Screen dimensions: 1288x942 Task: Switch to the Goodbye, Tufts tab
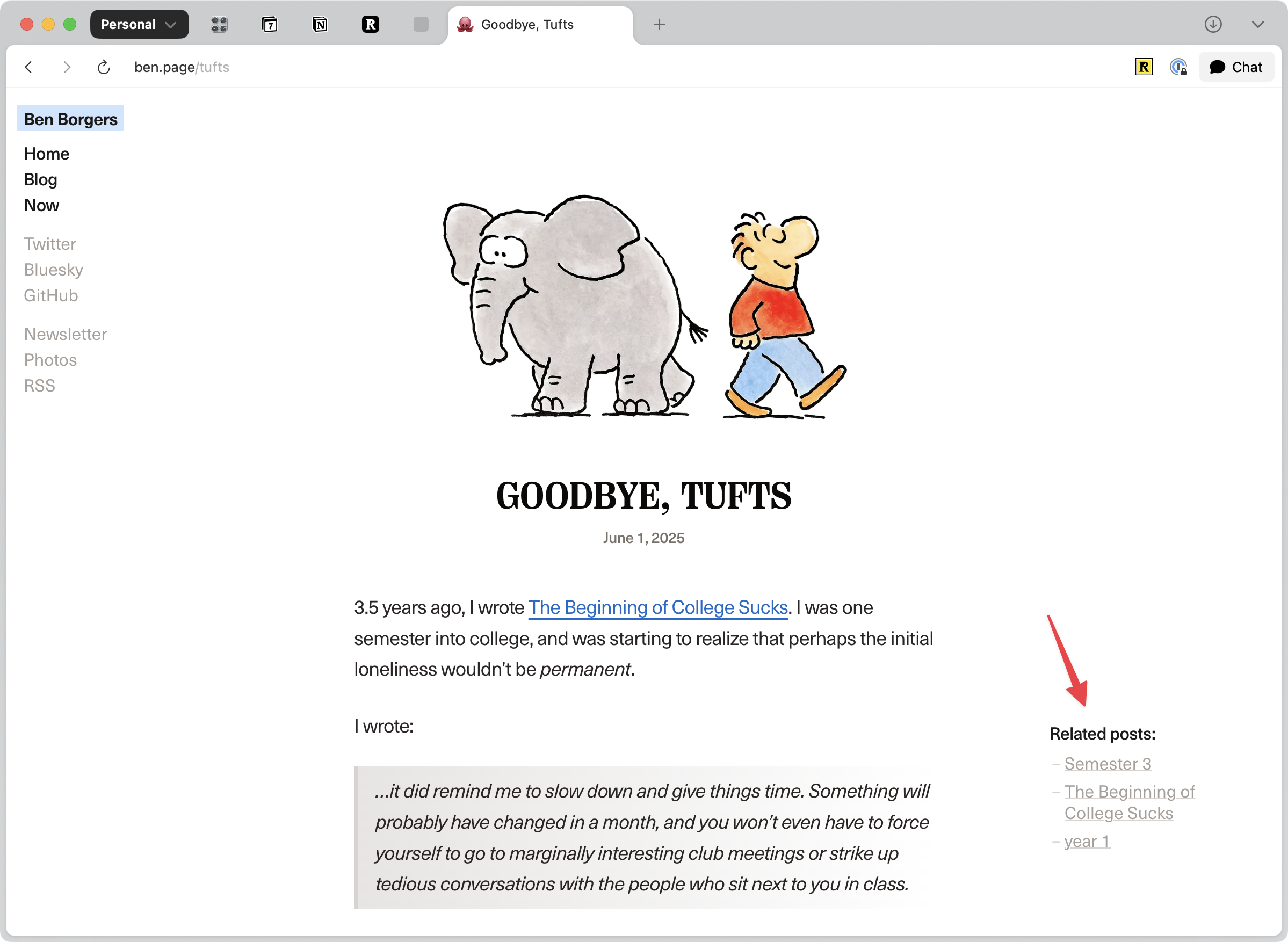click(527, 25)
